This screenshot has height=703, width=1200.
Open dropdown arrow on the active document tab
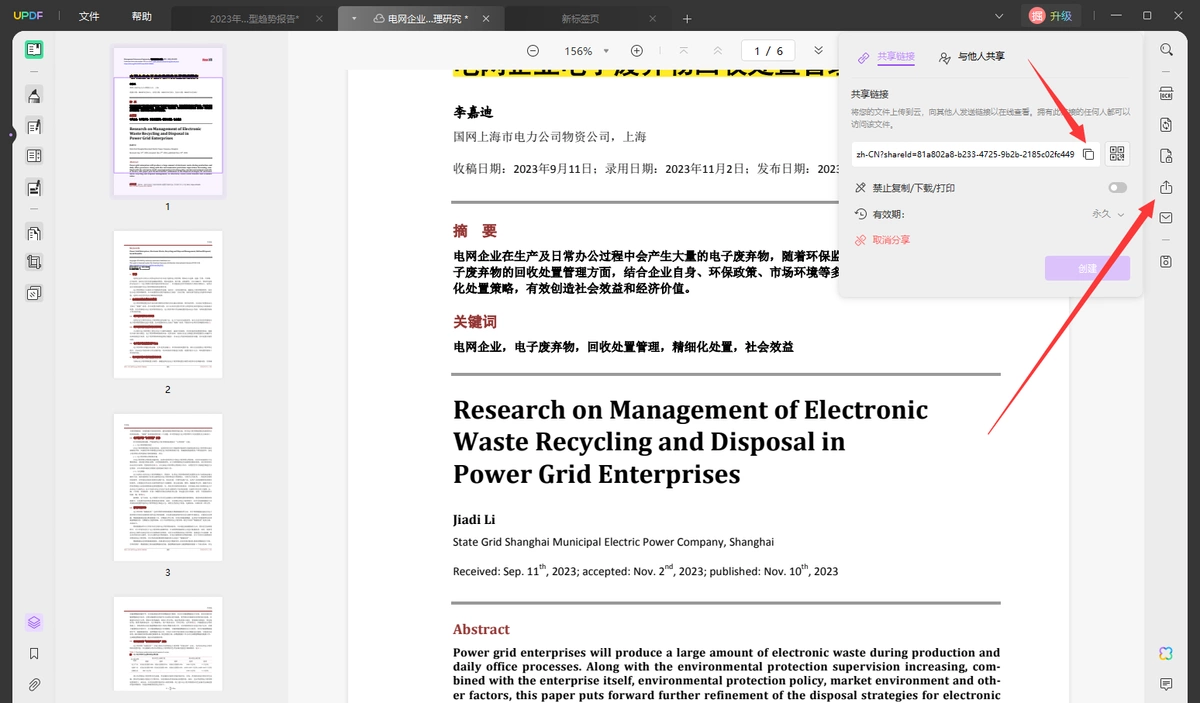pyautogui.click(x=354, y=19)
